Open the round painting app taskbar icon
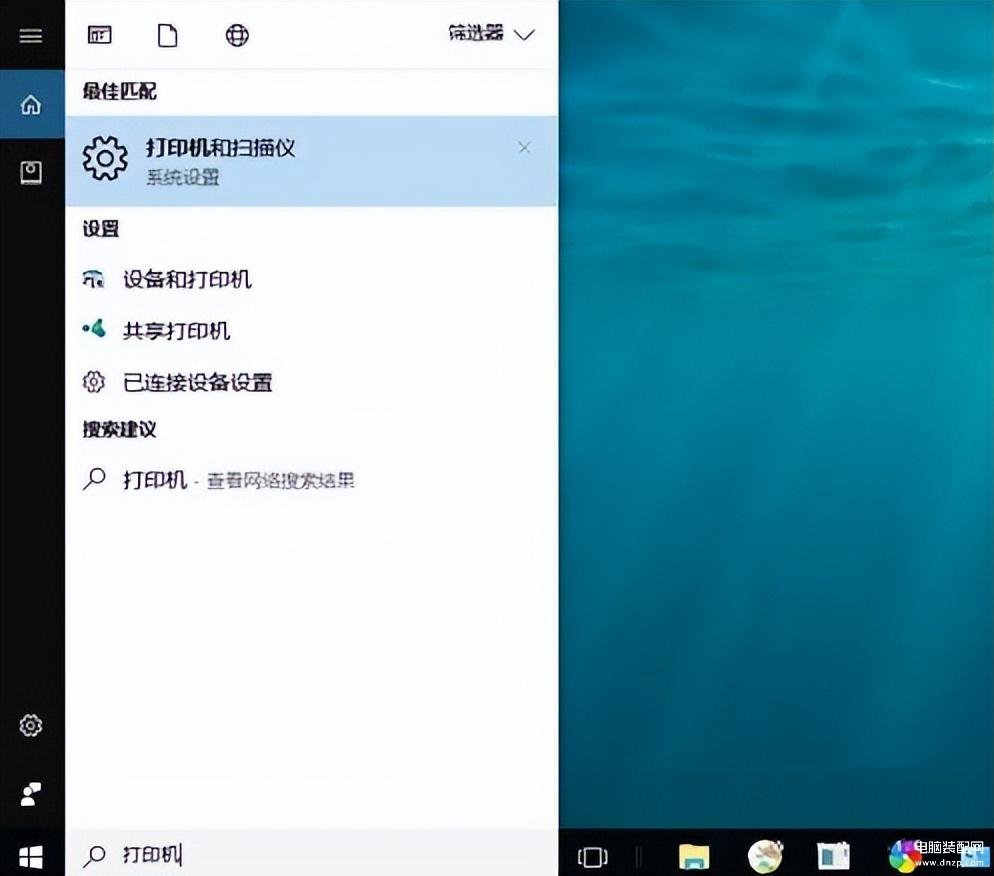Viewport: 994px width, 876px height. (765, 856)
